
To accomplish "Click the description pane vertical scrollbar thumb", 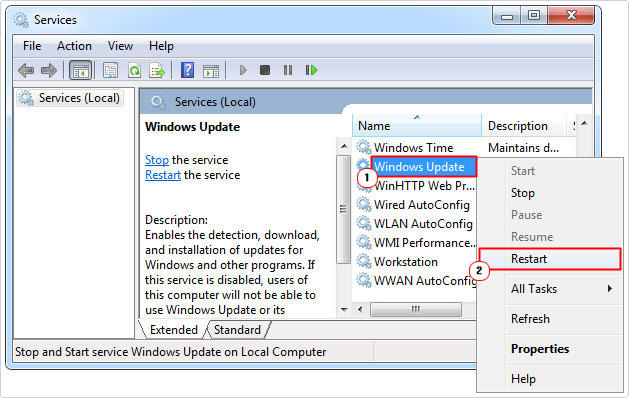I will click(x=343, y=209).
